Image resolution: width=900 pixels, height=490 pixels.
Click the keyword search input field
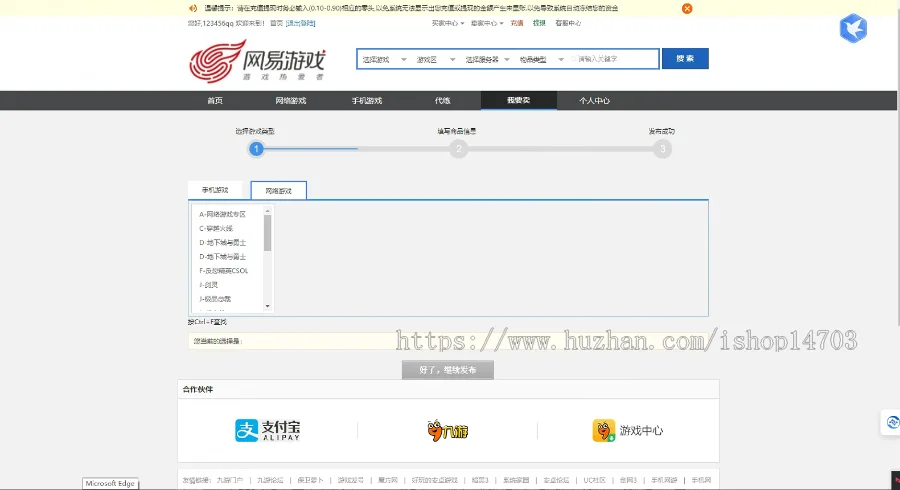[x=614, y=59]
